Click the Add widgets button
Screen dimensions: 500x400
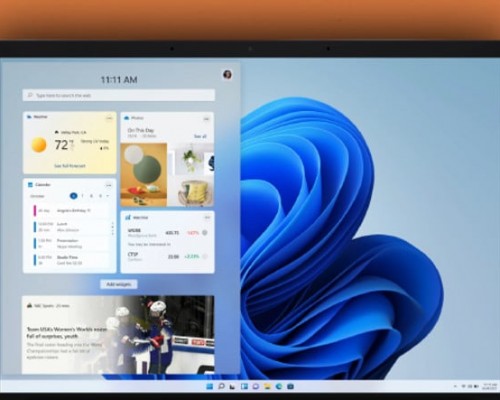(x=119, y=284)
